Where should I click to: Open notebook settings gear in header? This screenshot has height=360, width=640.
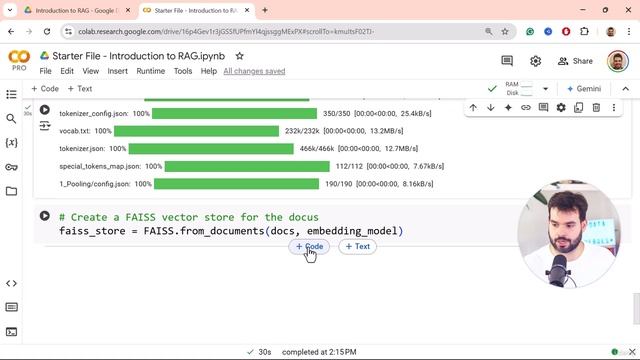tap(536, 61)
